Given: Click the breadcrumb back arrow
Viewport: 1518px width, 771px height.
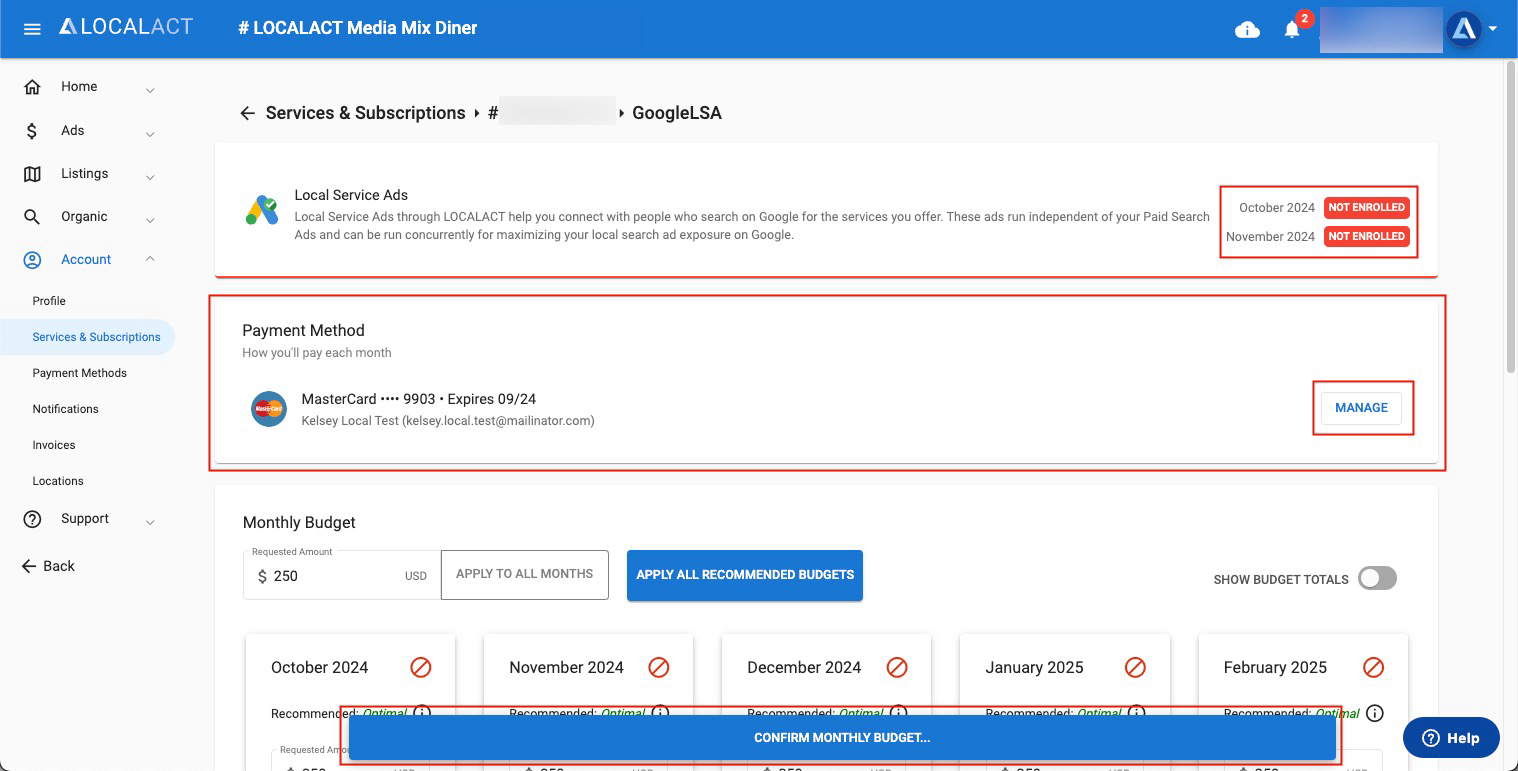Looking at the screenshot, I should 247,113.
